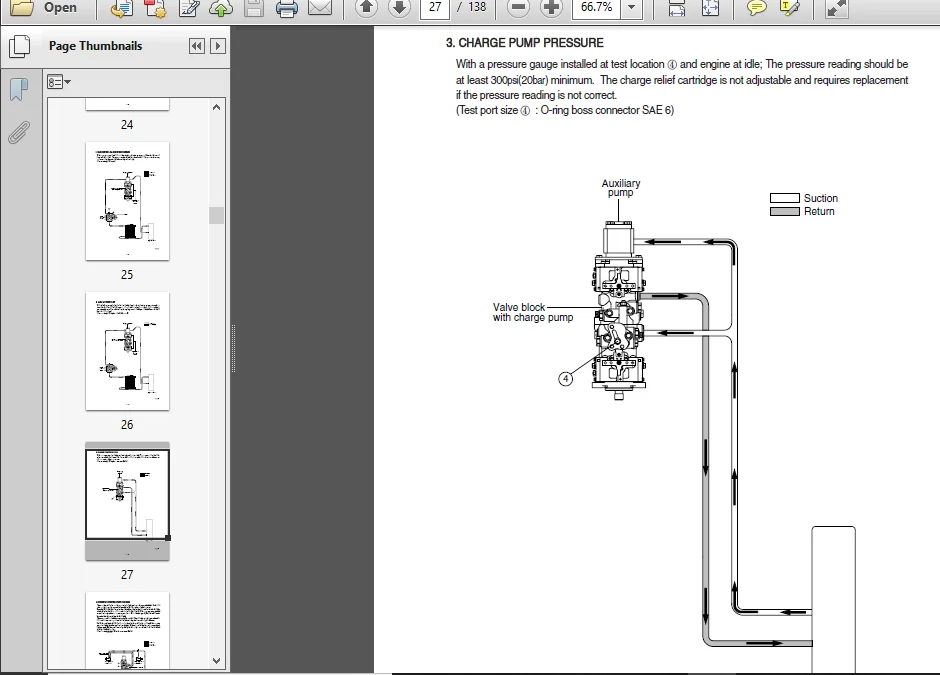Viewport: 940px width, 675px height.
Task: Click the thumbnail panel scrollbar handle
Action: tap(216, 215)
